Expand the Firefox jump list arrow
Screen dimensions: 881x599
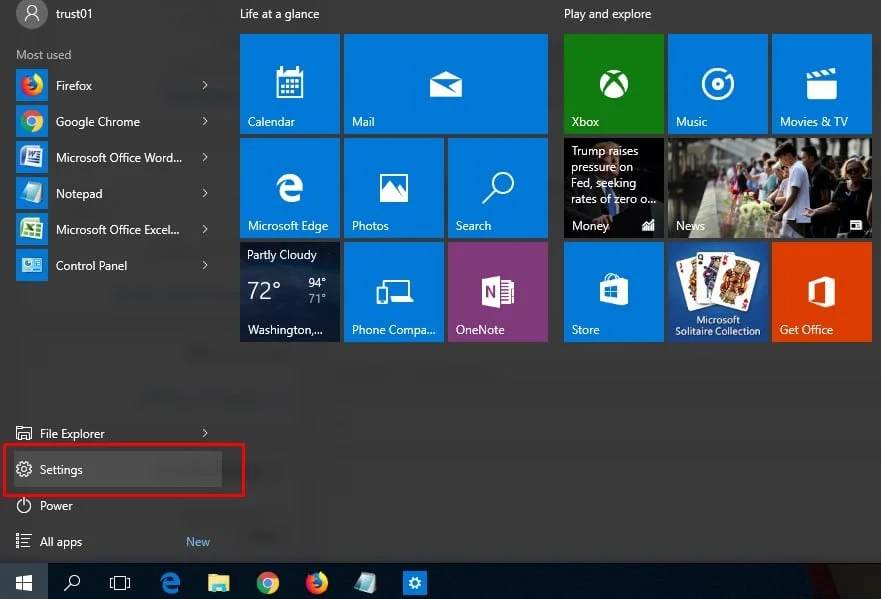(x=205, y=85)
